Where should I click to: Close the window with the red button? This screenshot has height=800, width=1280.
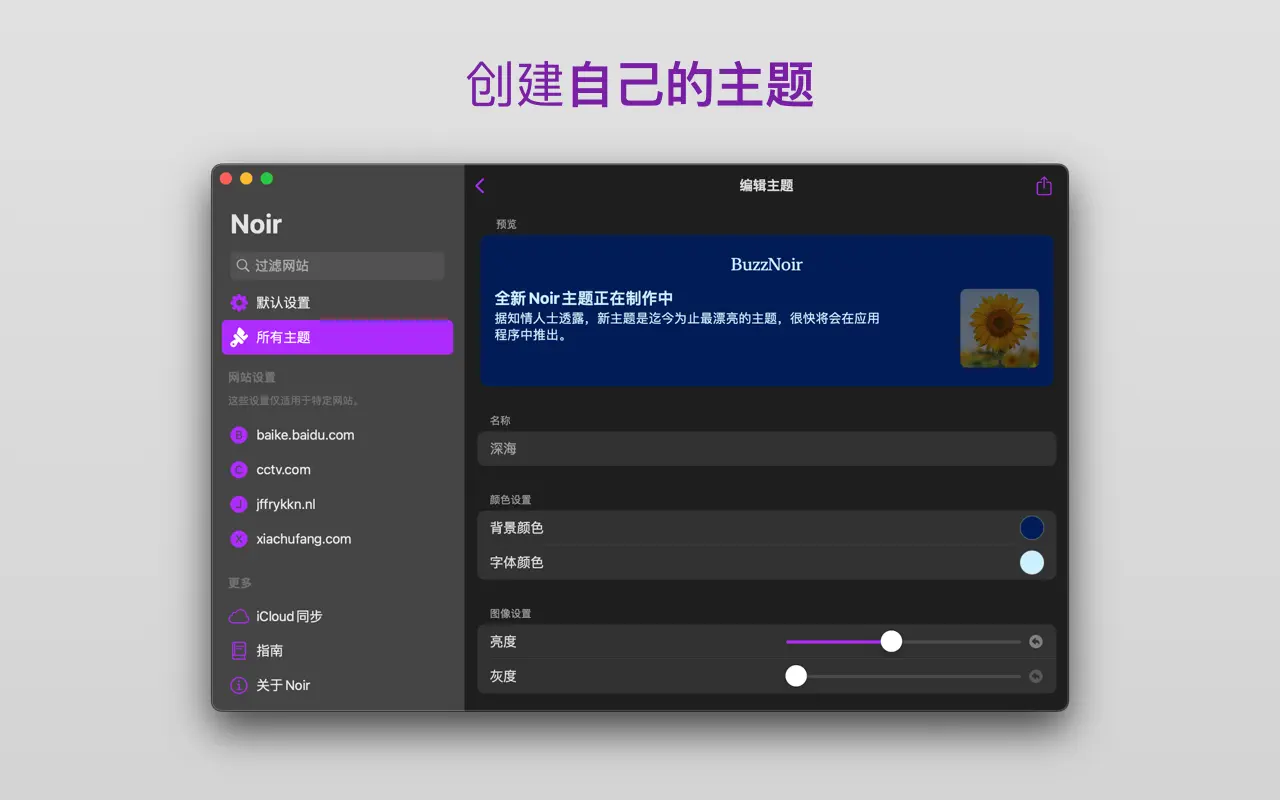tap(226, 179)
